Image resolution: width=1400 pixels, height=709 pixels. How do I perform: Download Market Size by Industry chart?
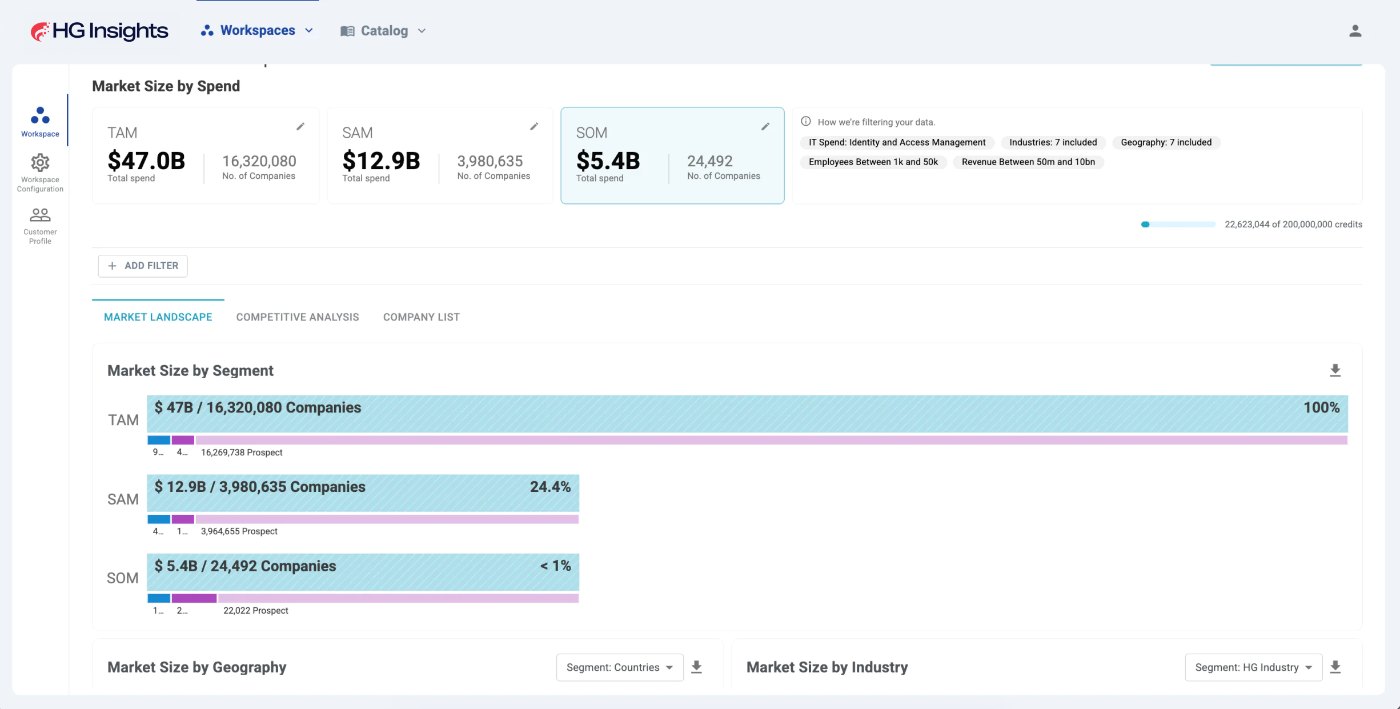click(x=1335, y=667)
